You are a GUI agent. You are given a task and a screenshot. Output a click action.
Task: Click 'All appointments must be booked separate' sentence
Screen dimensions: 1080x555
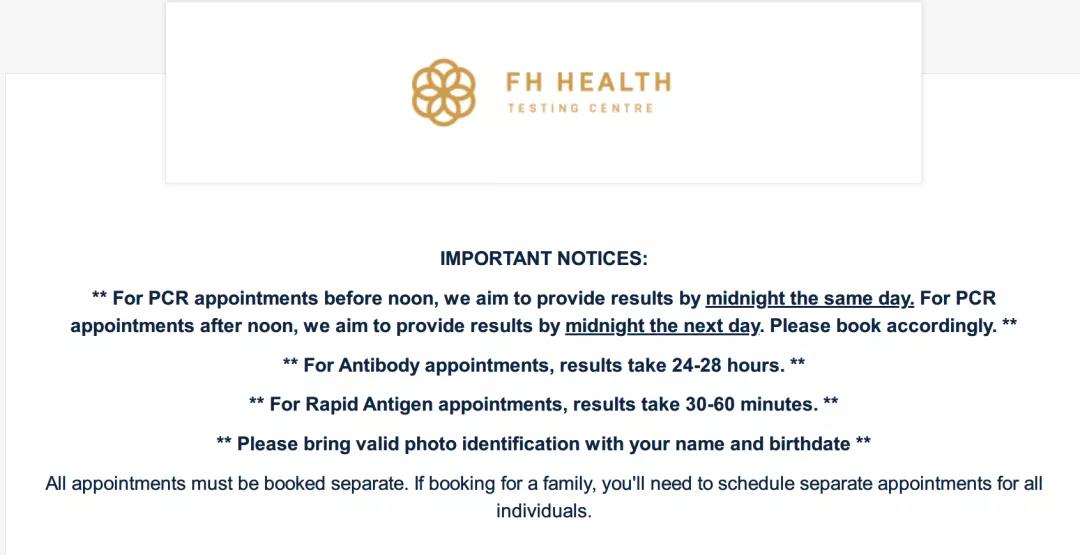[x=227, y=483]
